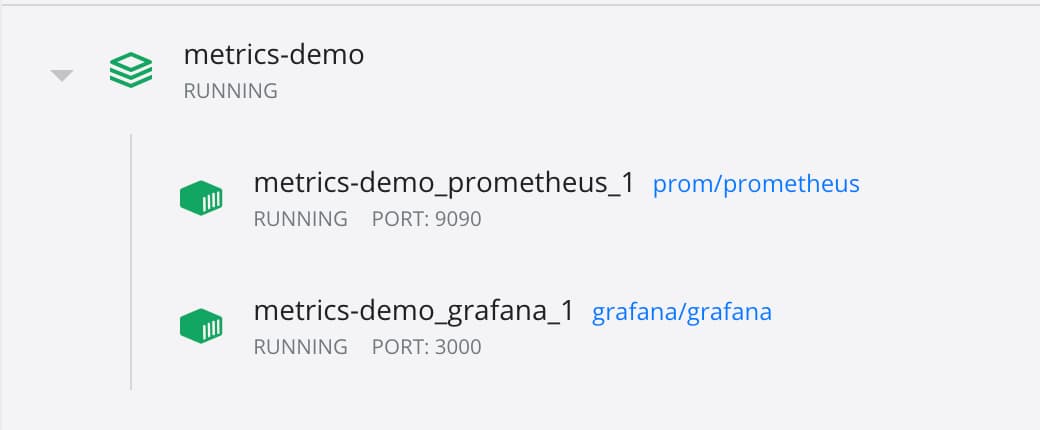Click the vertical tree connector line
1040x430 pixels.
click(131, 262)
